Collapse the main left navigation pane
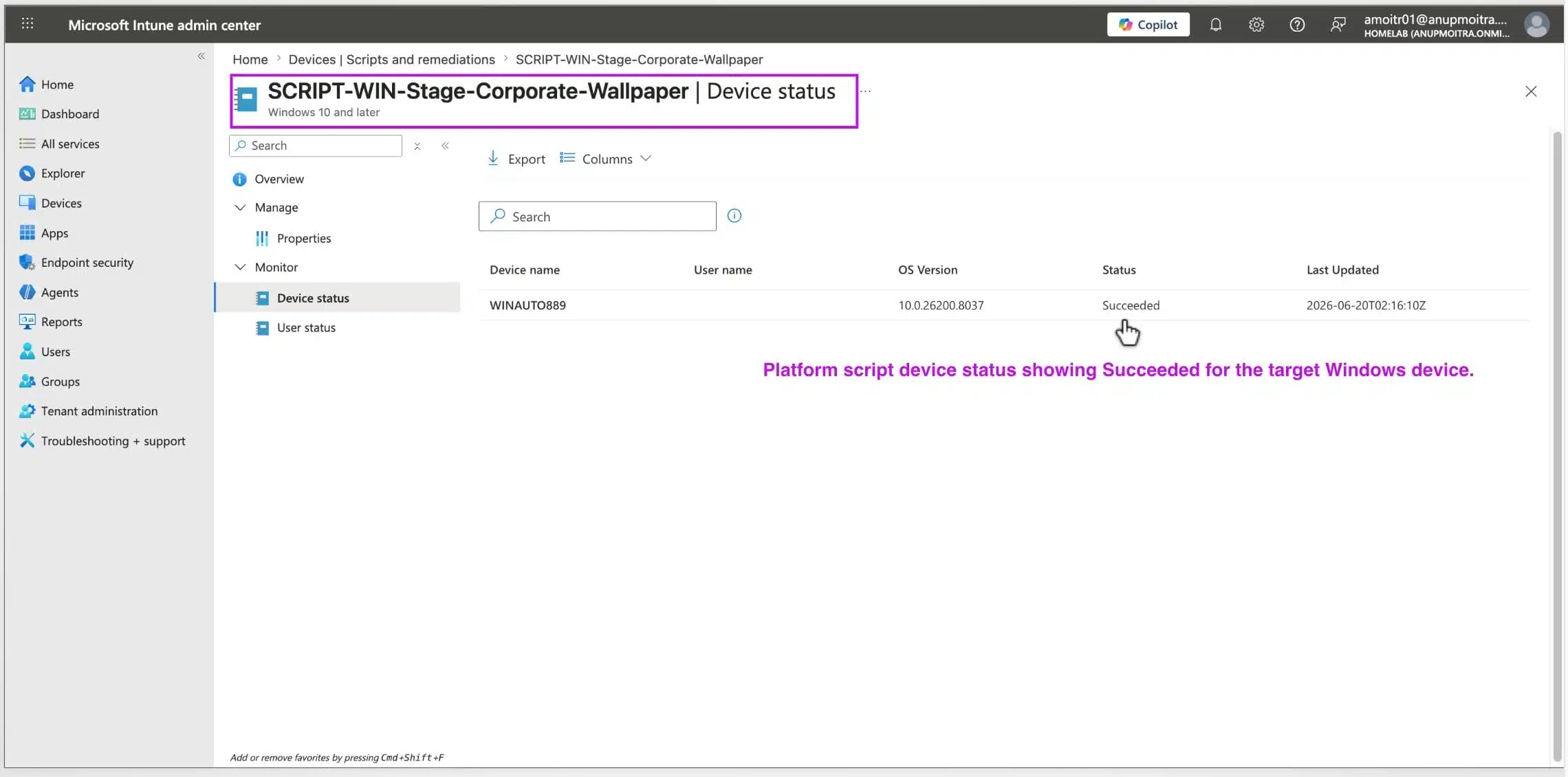Image resolution: width=1568 pixels, height=777 pixels. [201, 56]
